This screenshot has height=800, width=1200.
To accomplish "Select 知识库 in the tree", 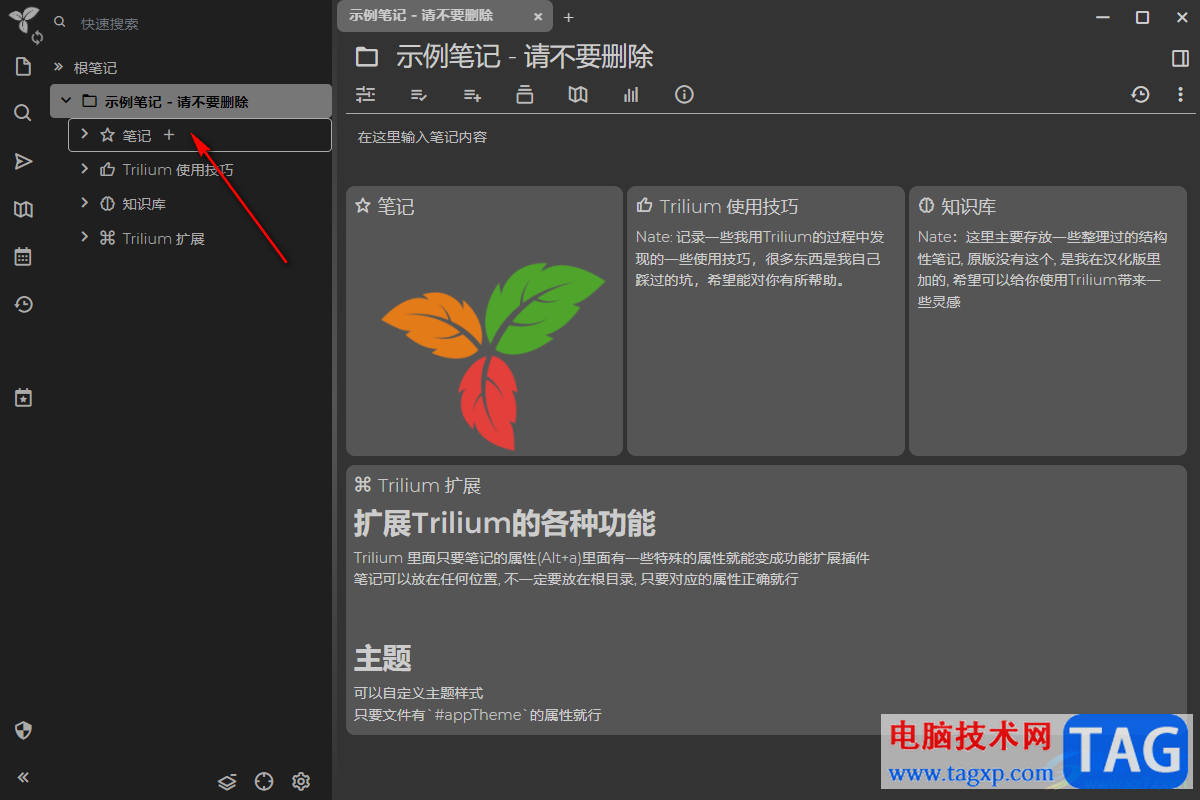I will coord(144,204).
